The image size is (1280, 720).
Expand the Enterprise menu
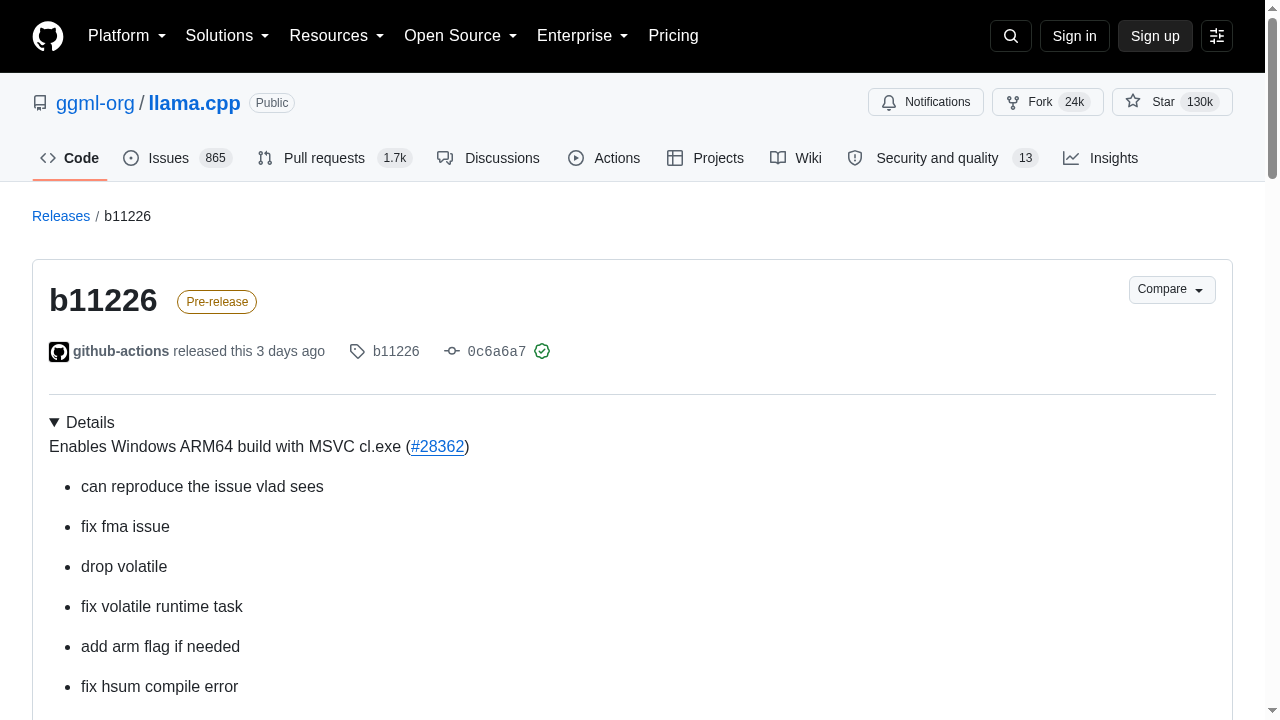[x=583, y=36]
